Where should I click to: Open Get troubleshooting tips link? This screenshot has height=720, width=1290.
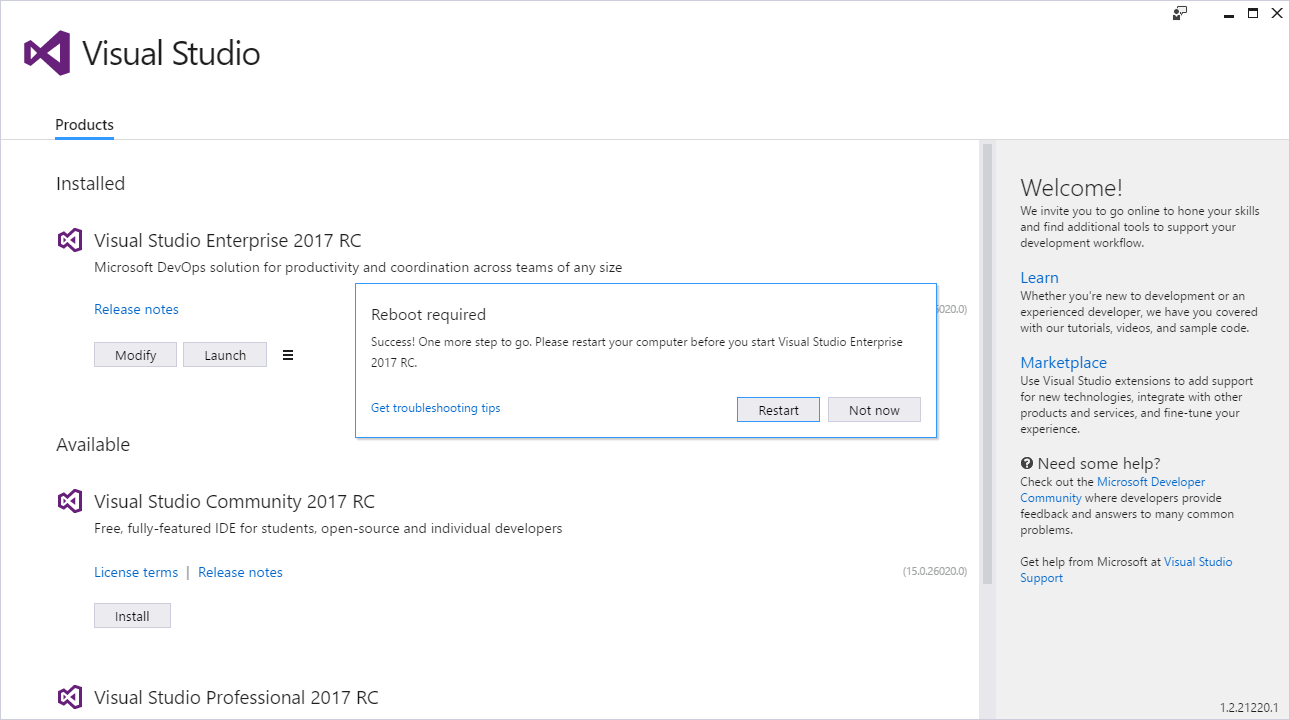click(x=435, y=408)
